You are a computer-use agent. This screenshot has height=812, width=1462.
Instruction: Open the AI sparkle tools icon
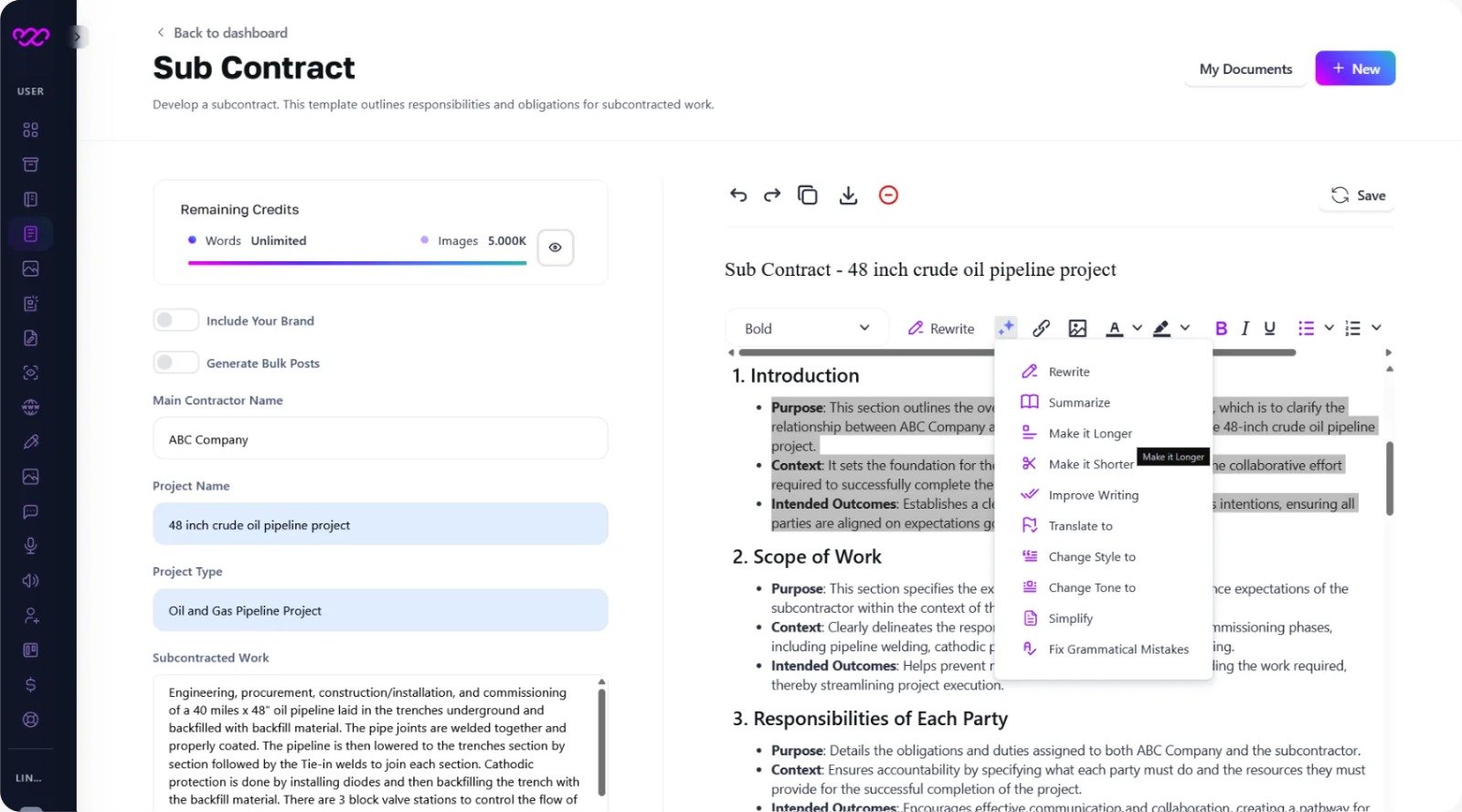[x=1006, y=328]
